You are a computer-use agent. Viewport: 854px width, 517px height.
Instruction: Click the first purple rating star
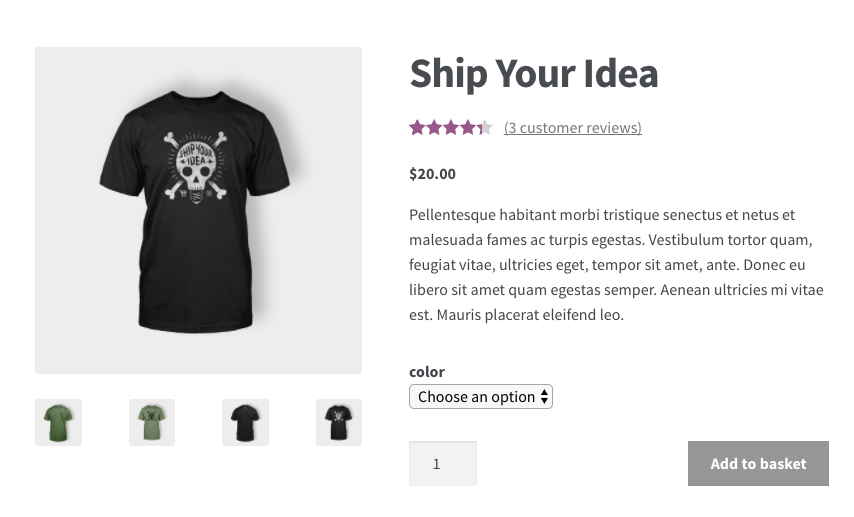pos(417,127)
